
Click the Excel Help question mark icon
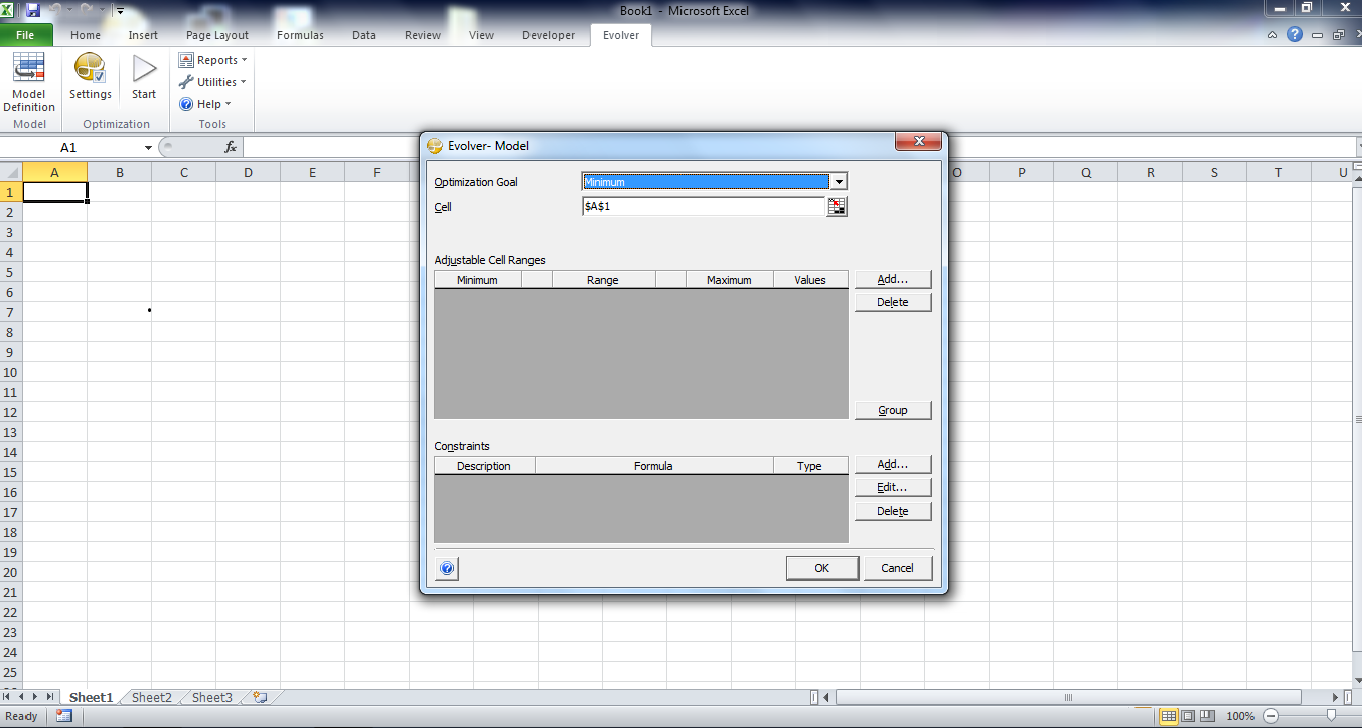point(1295,35)
